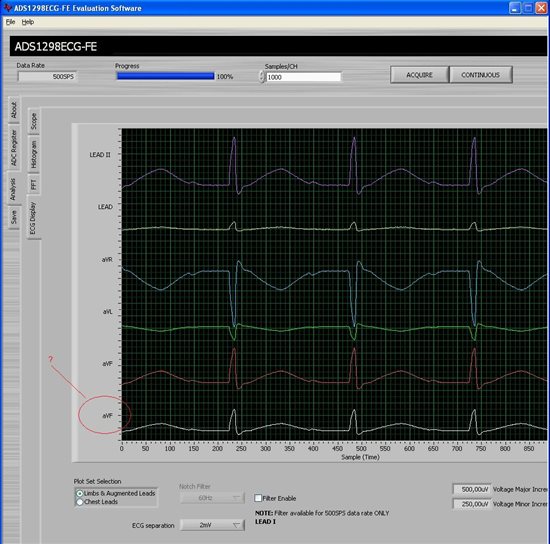Click the ACQUIRE button
Screen dimensions: 550x544
(x=419, y=75)
